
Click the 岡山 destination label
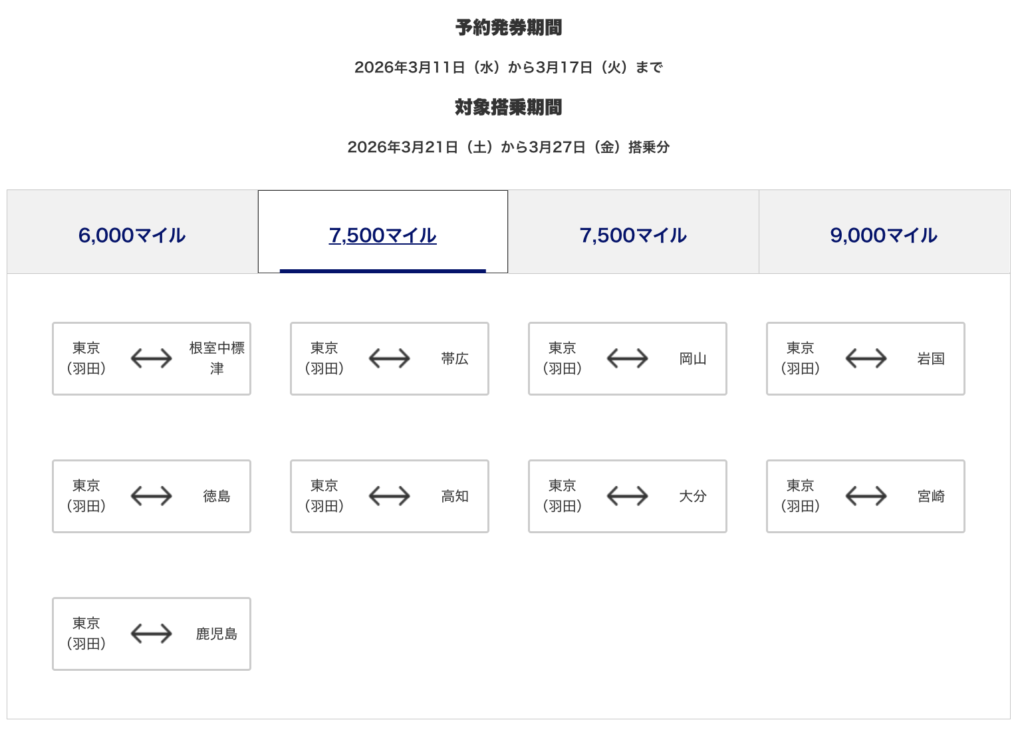(693, 359)
